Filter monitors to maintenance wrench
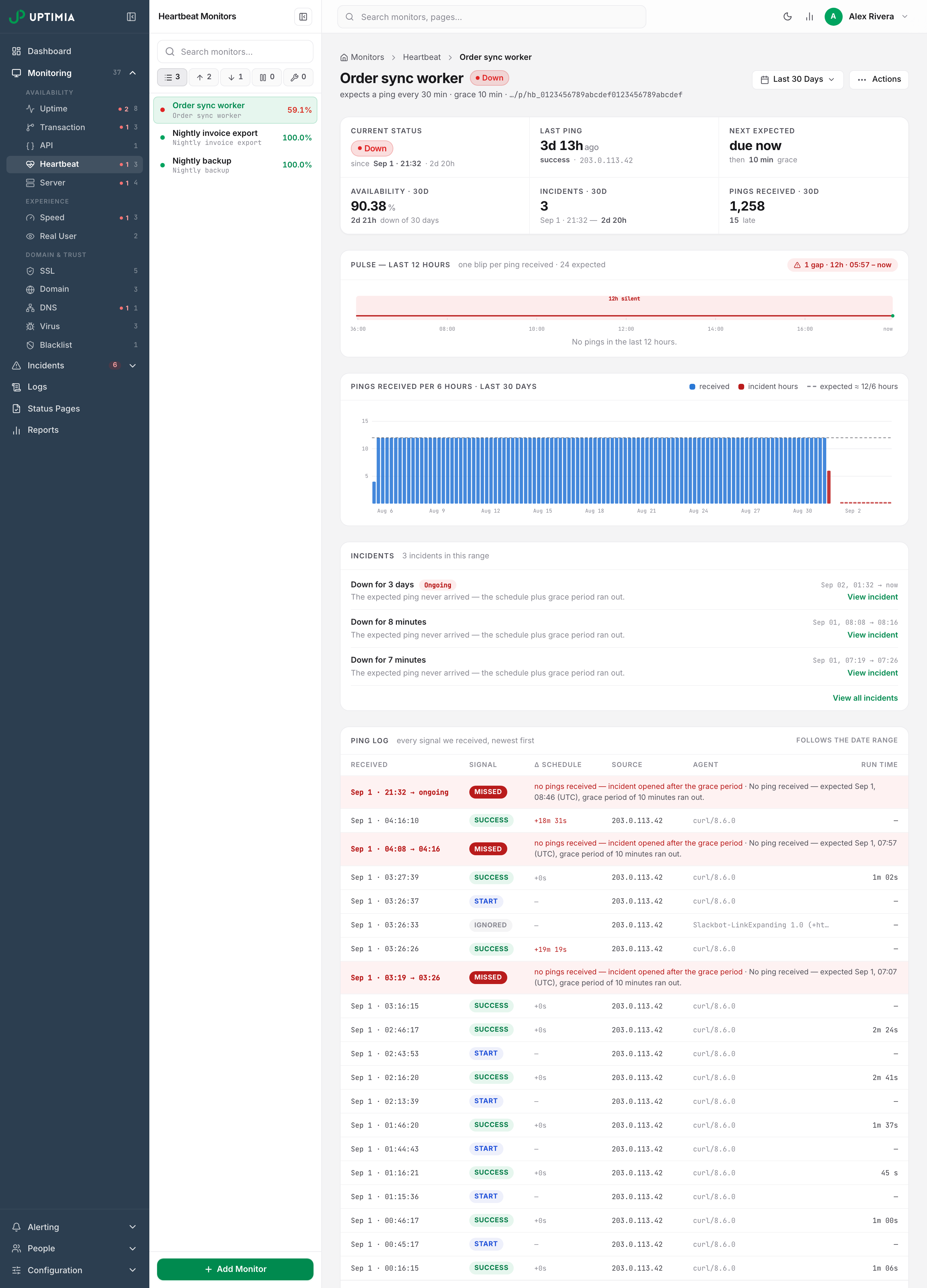The width and height of the screenshot is (927, 1288). (x=299, y=77)
